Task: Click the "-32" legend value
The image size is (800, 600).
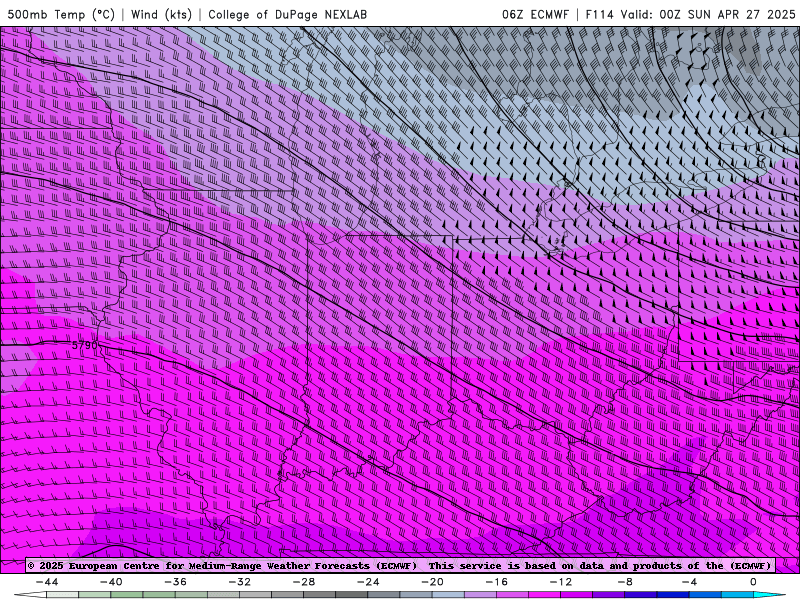Action: [239, 582]
